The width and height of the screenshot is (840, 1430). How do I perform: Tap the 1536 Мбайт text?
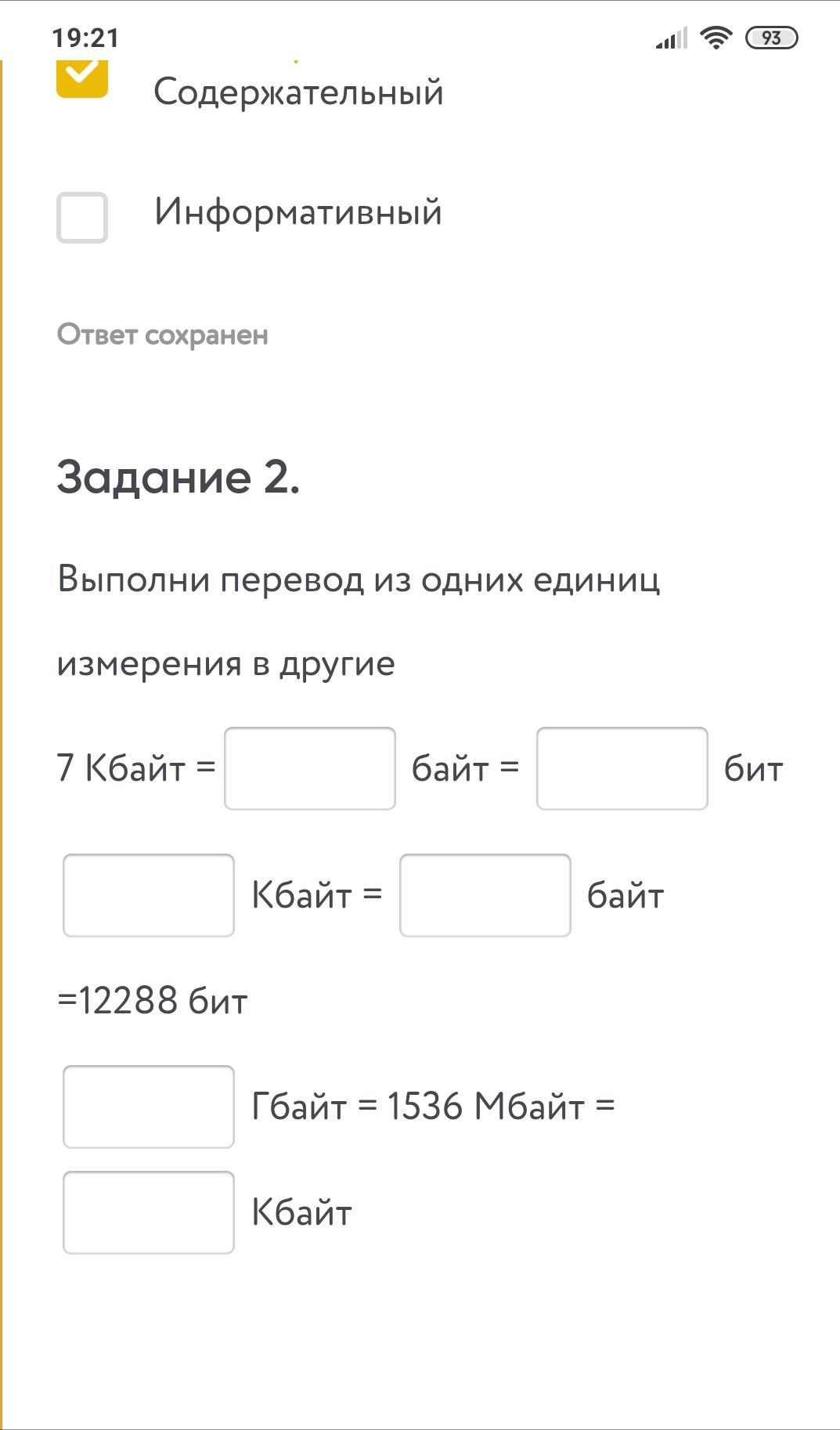[x=486, y=1107]
